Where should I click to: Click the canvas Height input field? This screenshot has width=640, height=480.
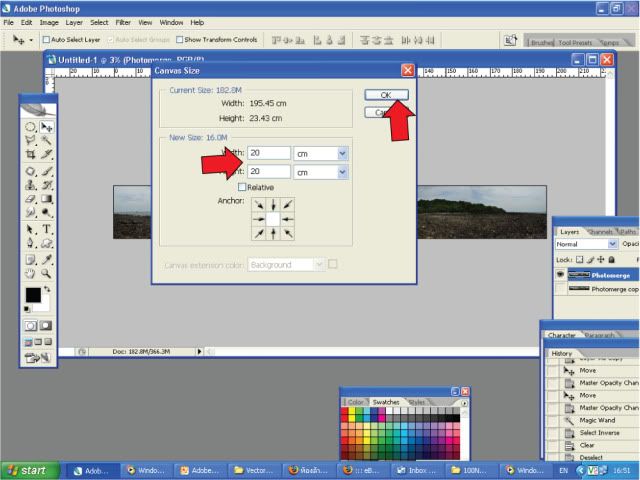tap(269, 171)
